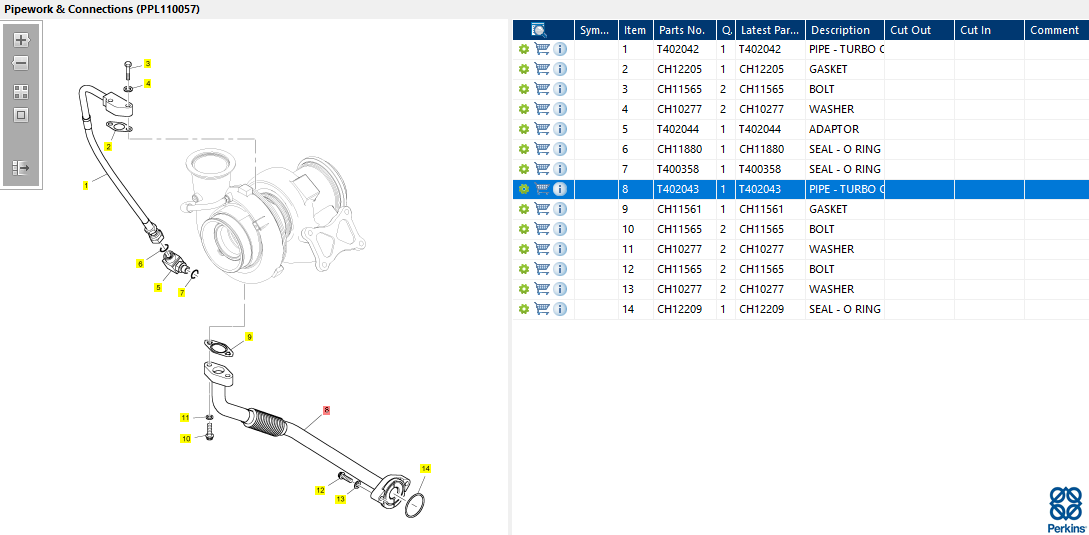Show info for item 3 bolt CH11565
The height and width of the screenshot is (535, 1089).
tap(560, 89)
